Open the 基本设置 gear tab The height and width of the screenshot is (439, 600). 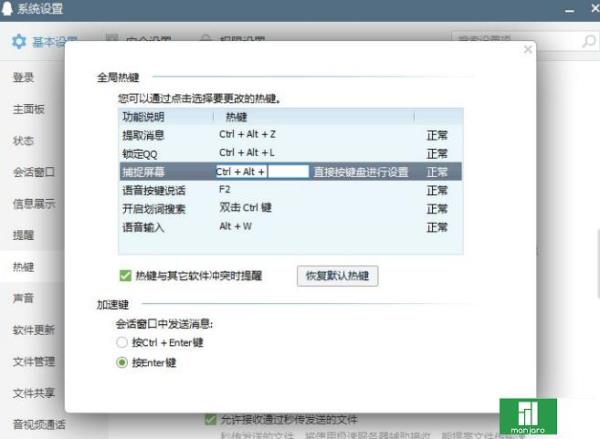[x=44, y=41]
